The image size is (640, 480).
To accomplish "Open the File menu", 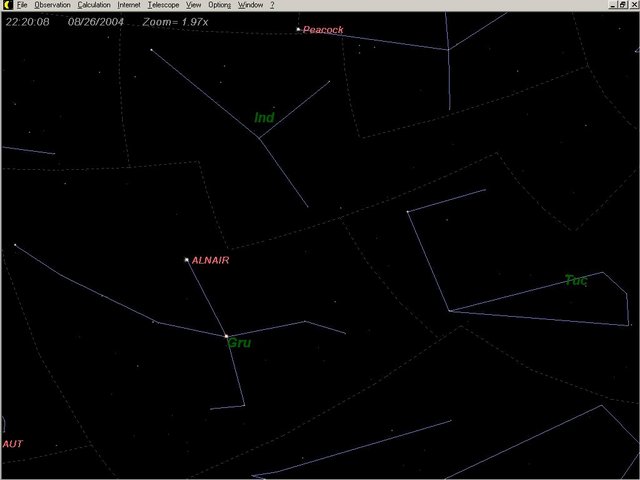I will point(21,5).
